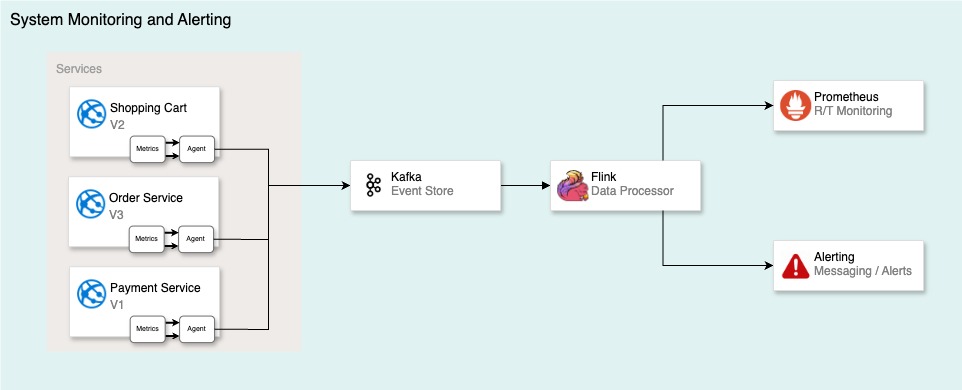This screenshot has height=390, width=962.
Task: Select the Flink squirrel icon
Action: point(572,186)
